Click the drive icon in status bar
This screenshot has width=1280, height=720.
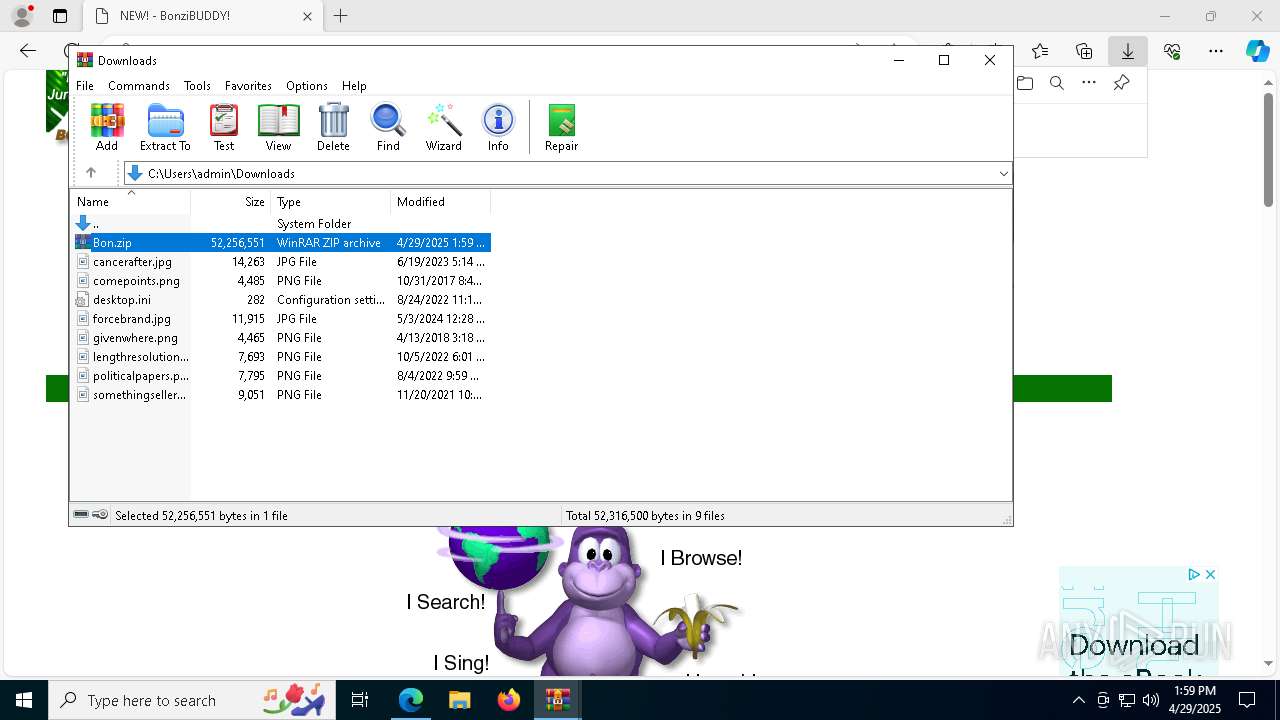(x=81, y=515)
